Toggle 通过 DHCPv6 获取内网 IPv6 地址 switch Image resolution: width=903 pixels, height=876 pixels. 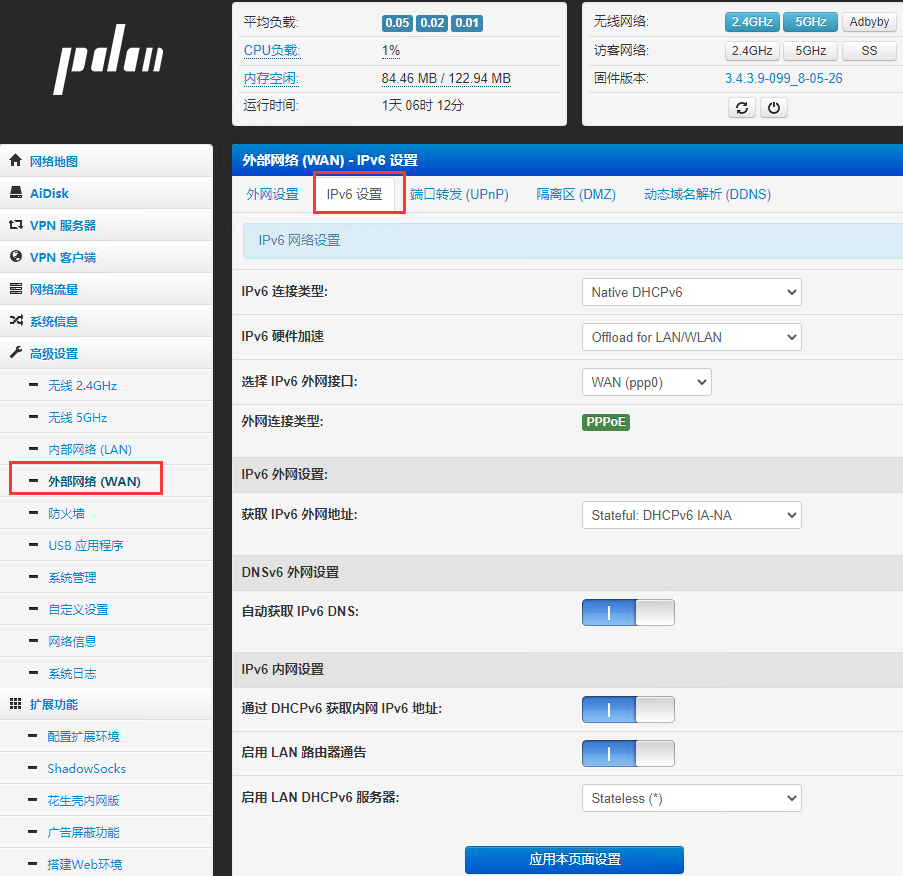click(x=628, y=709)
